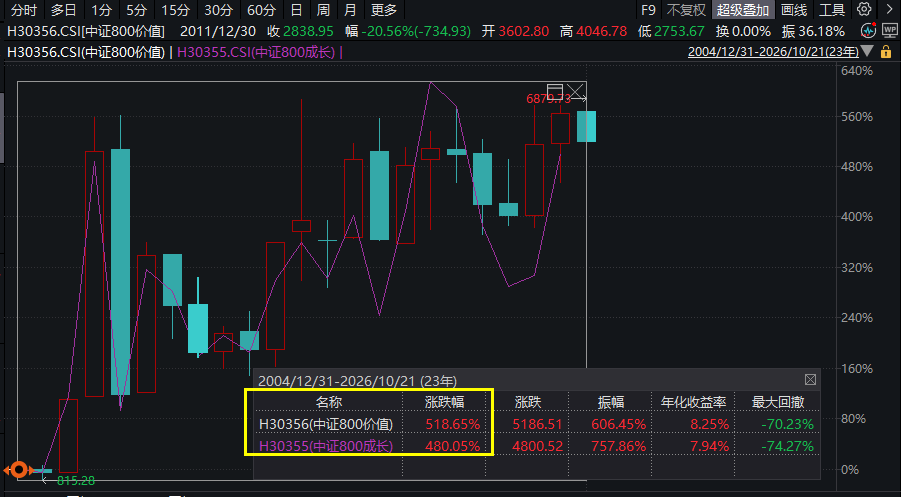Select the H30356(中证800价值) table row name
The height and width of the screenshot is (497, 901).
(326, 425)
